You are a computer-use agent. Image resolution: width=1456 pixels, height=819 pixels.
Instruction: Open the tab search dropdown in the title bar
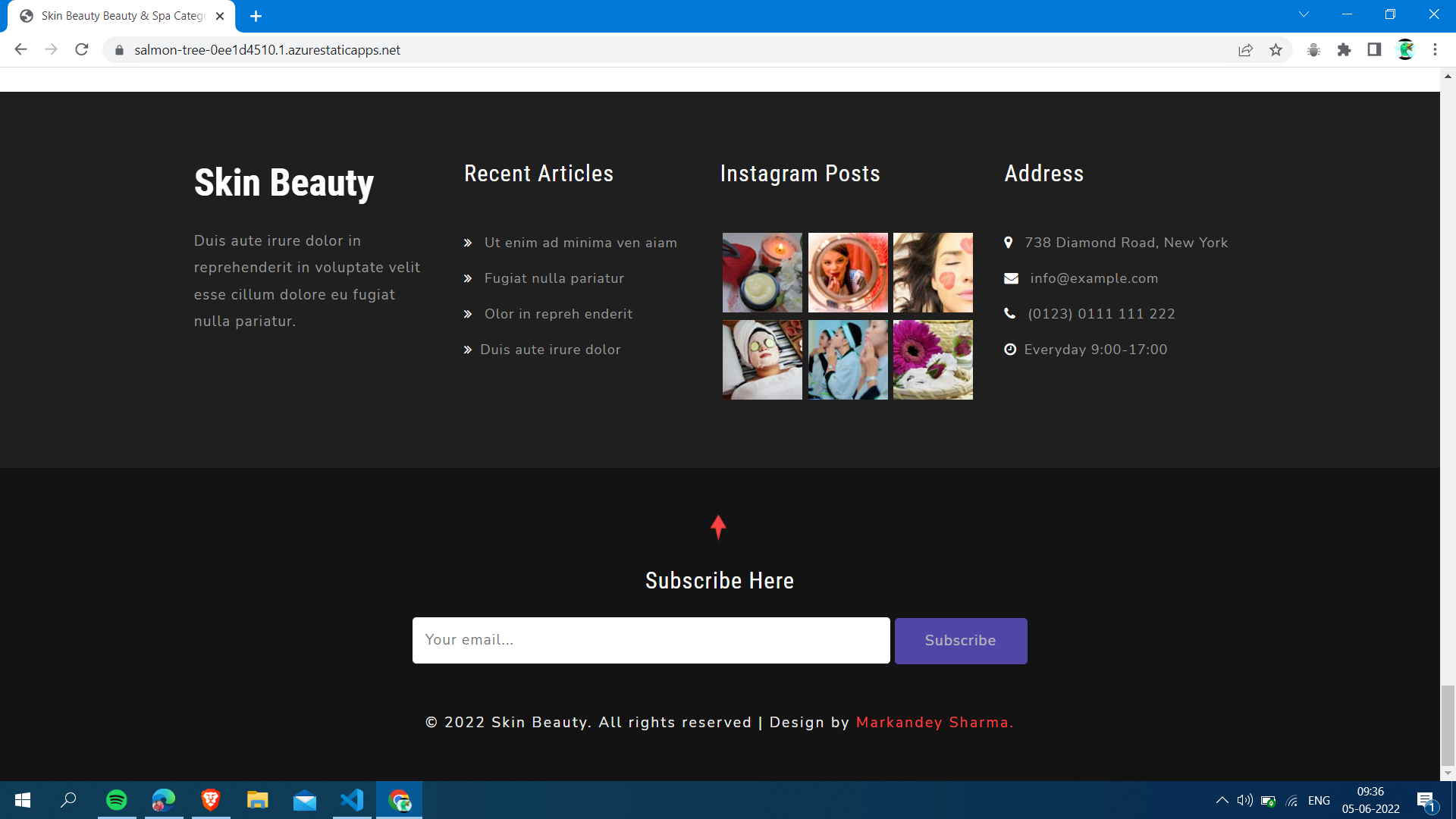(x=1304, y=14)
